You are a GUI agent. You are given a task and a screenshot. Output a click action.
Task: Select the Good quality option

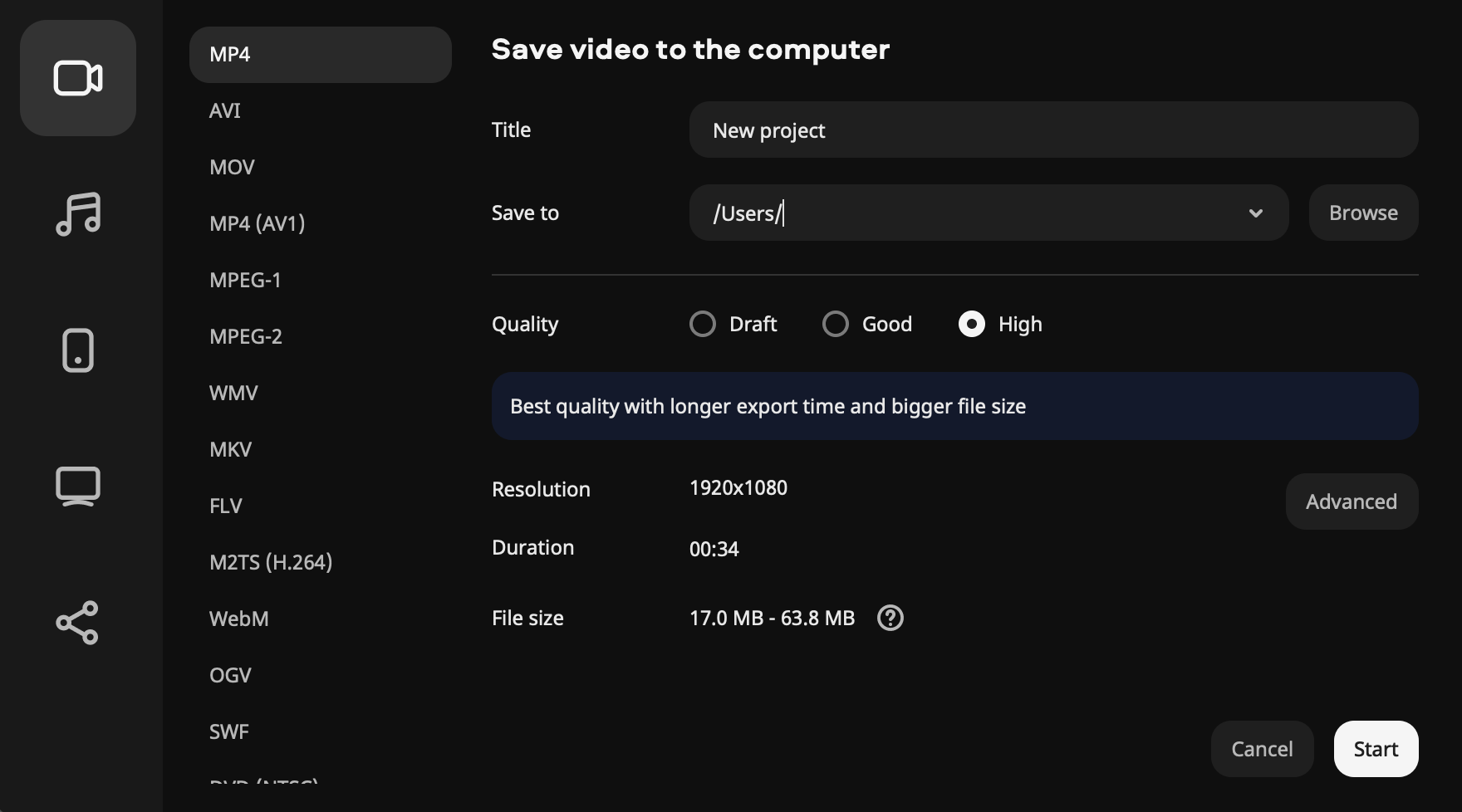click(867, 324)
